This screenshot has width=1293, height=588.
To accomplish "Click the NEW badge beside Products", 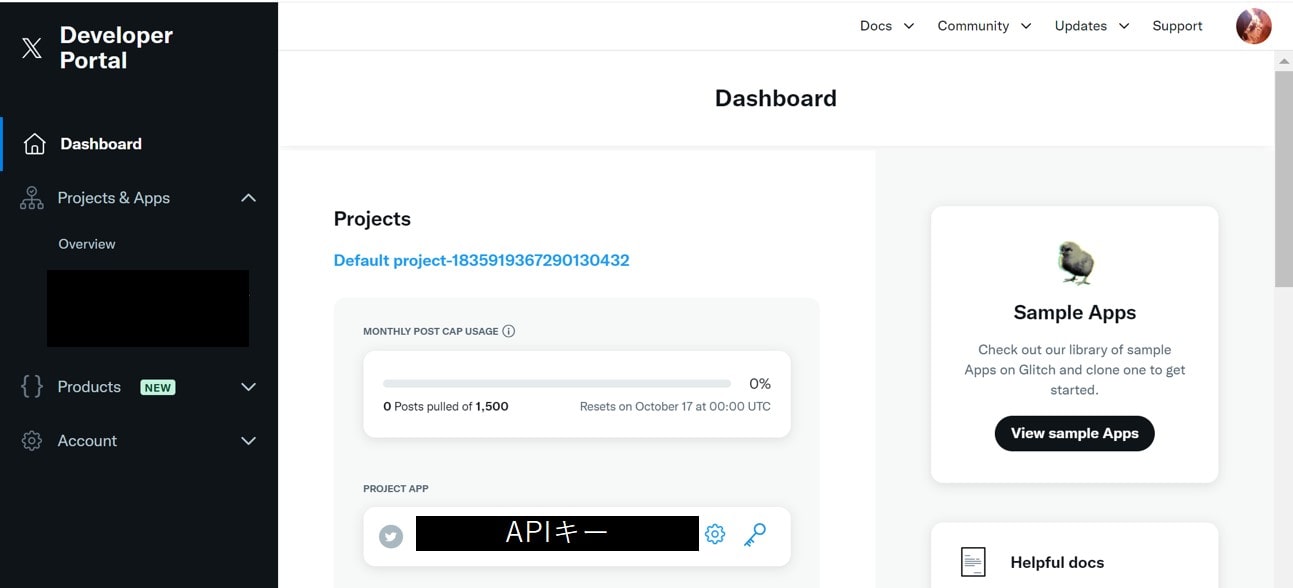I will (x=158, y=387).
